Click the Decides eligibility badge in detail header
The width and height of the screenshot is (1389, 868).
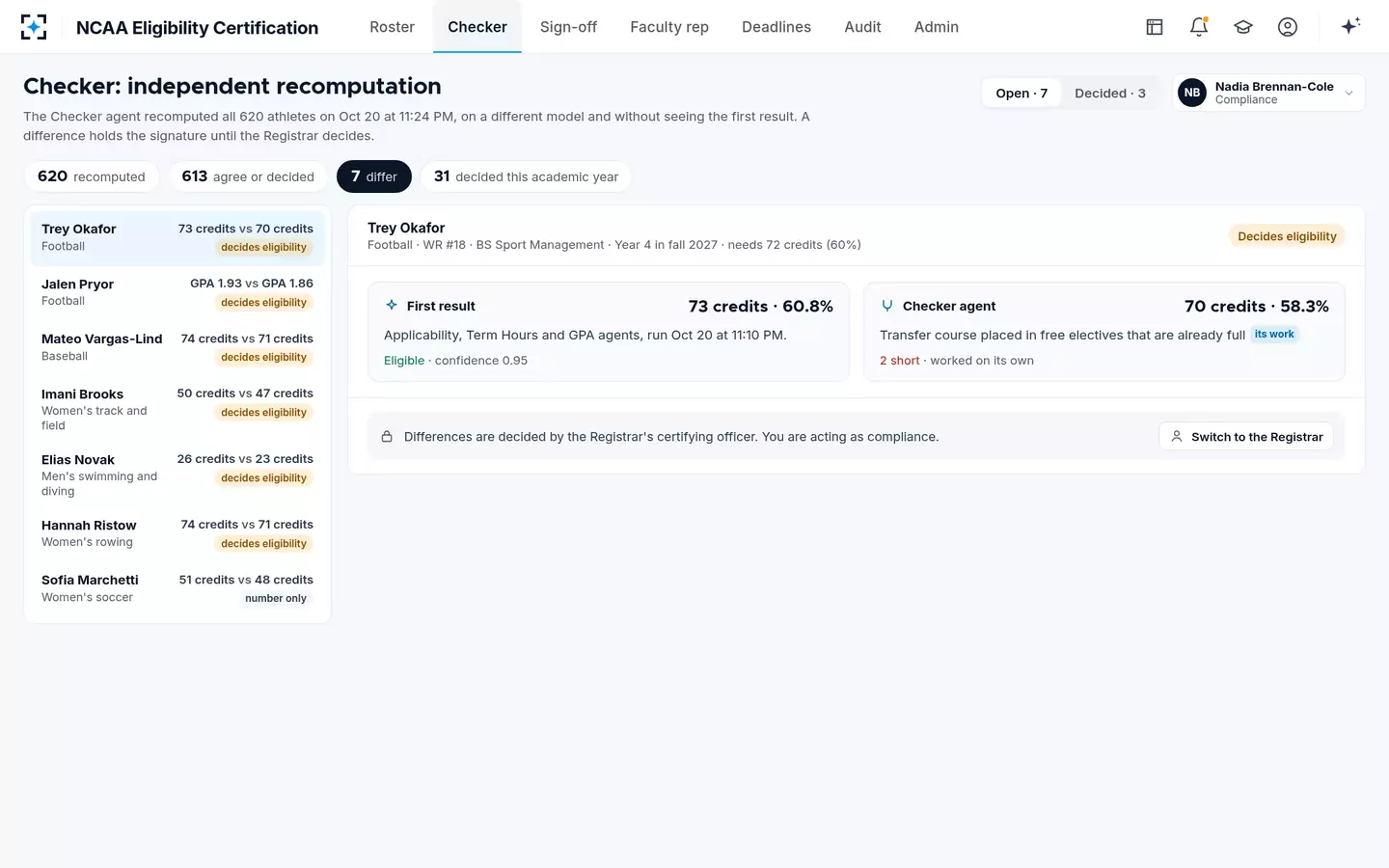click(1287, 236)
